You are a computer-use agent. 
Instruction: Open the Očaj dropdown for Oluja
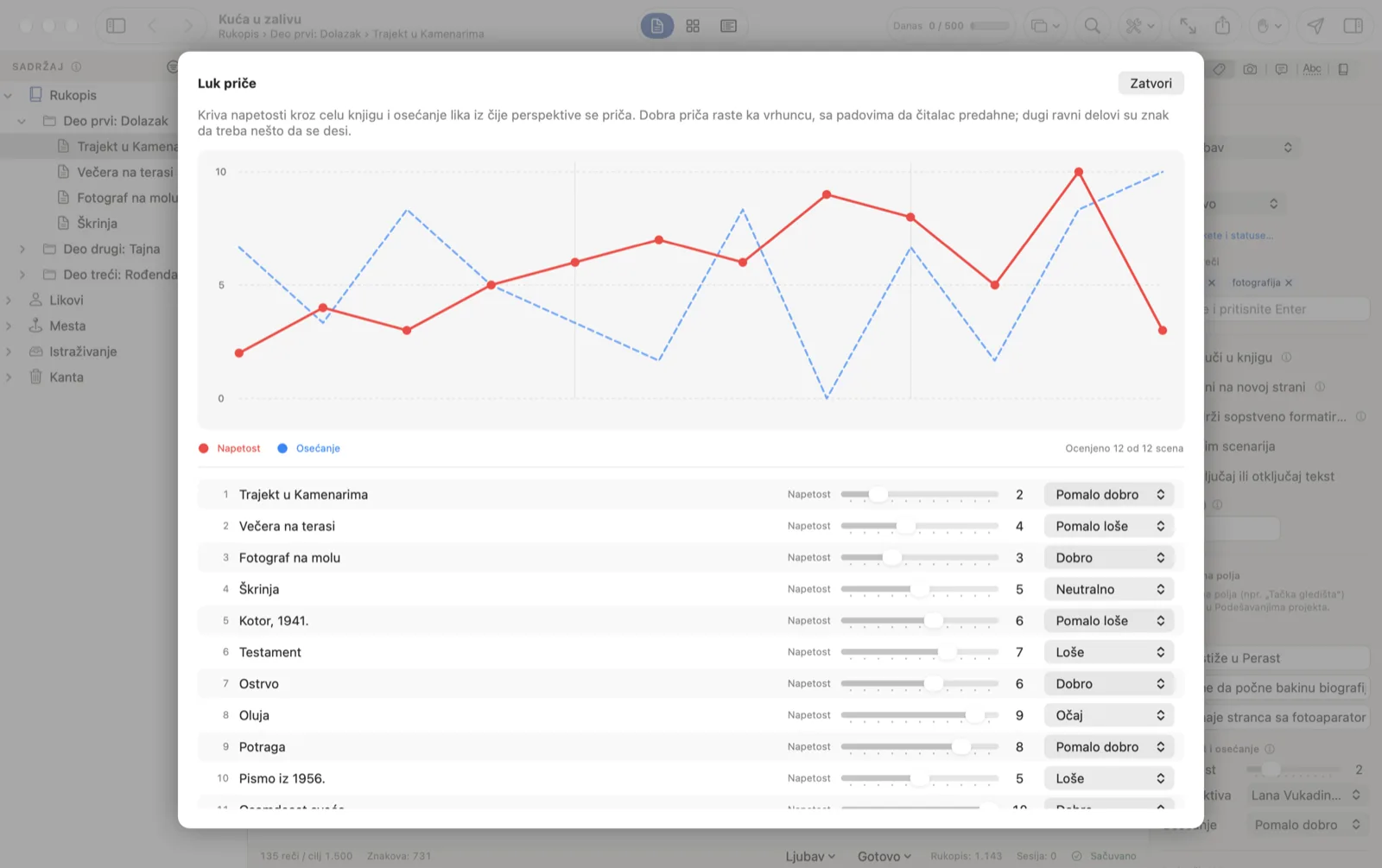[1109, 715]
